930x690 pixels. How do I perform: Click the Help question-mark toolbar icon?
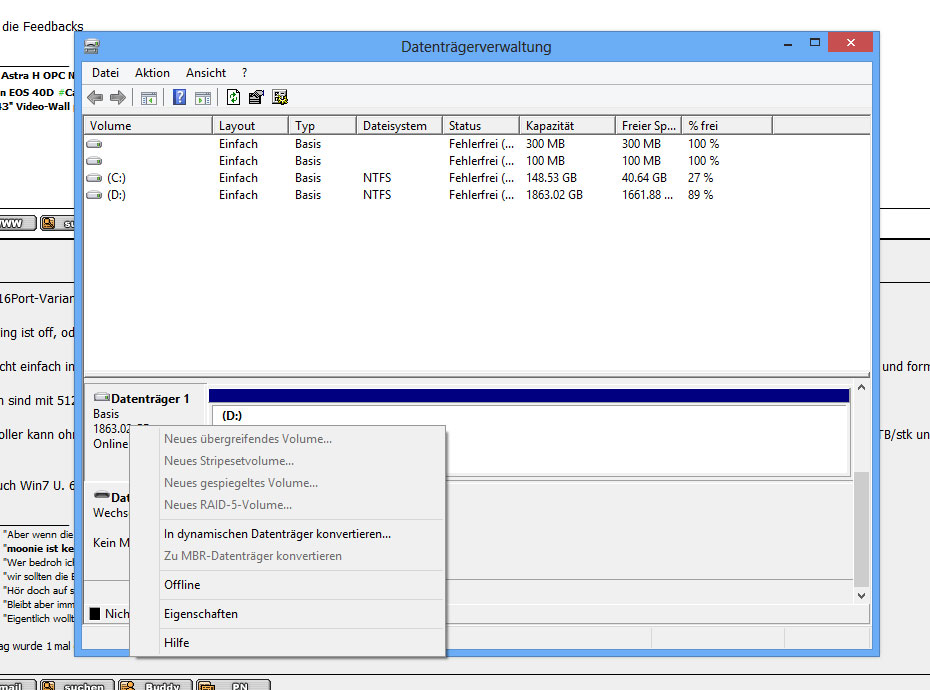click(180, 97)
